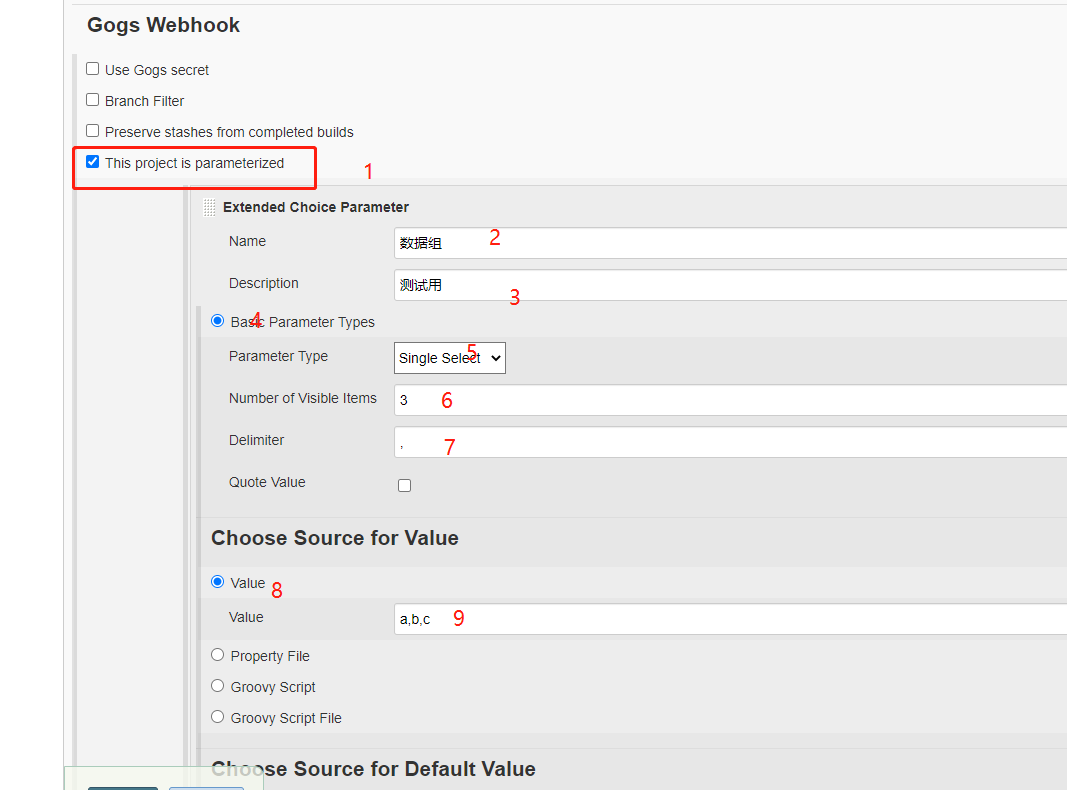Select the Basic Parameter Types radio button

click(x=217, y=320)
